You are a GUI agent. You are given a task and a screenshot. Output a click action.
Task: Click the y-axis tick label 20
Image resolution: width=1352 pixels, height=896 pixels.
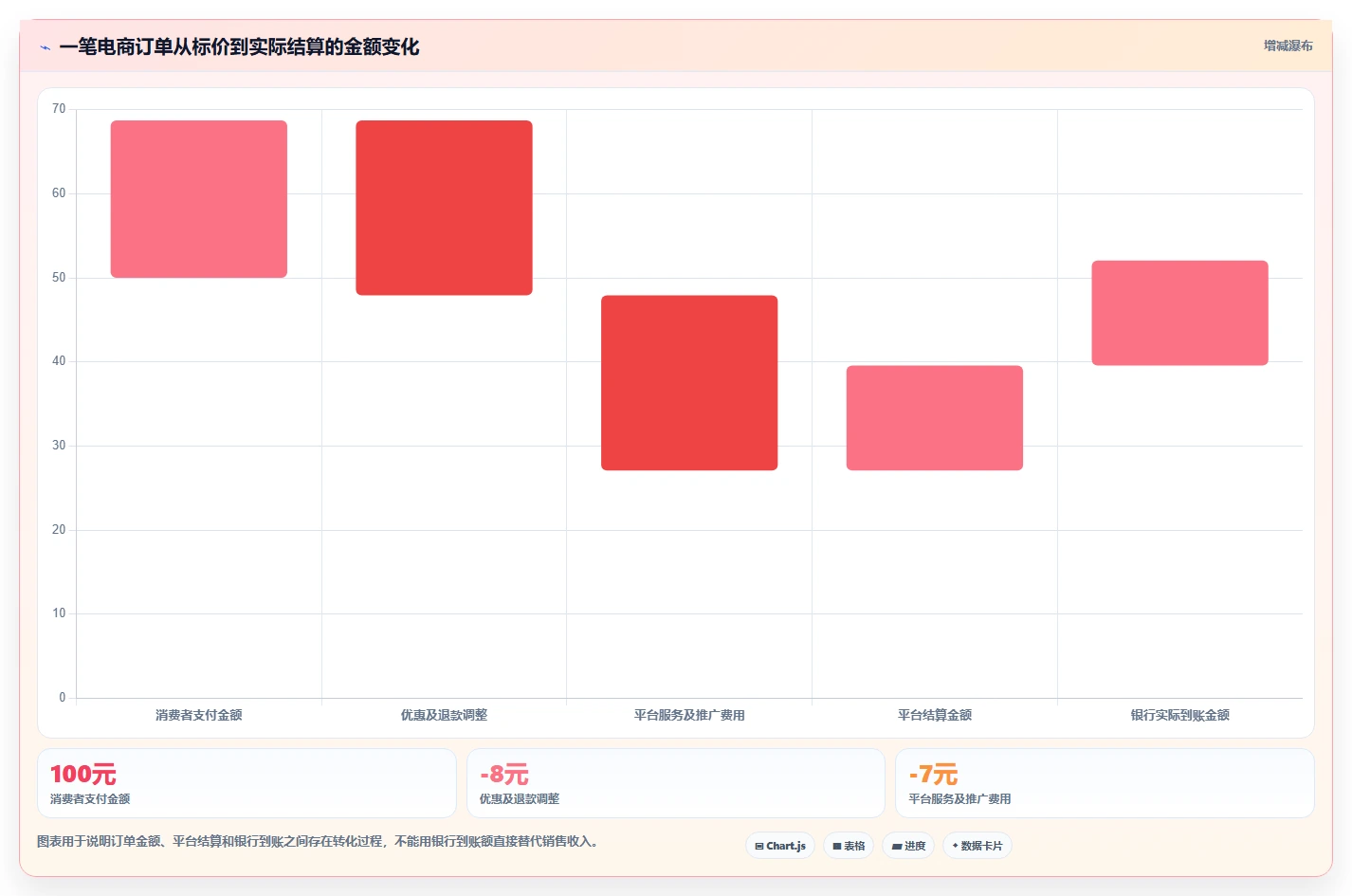coord(59,530)
